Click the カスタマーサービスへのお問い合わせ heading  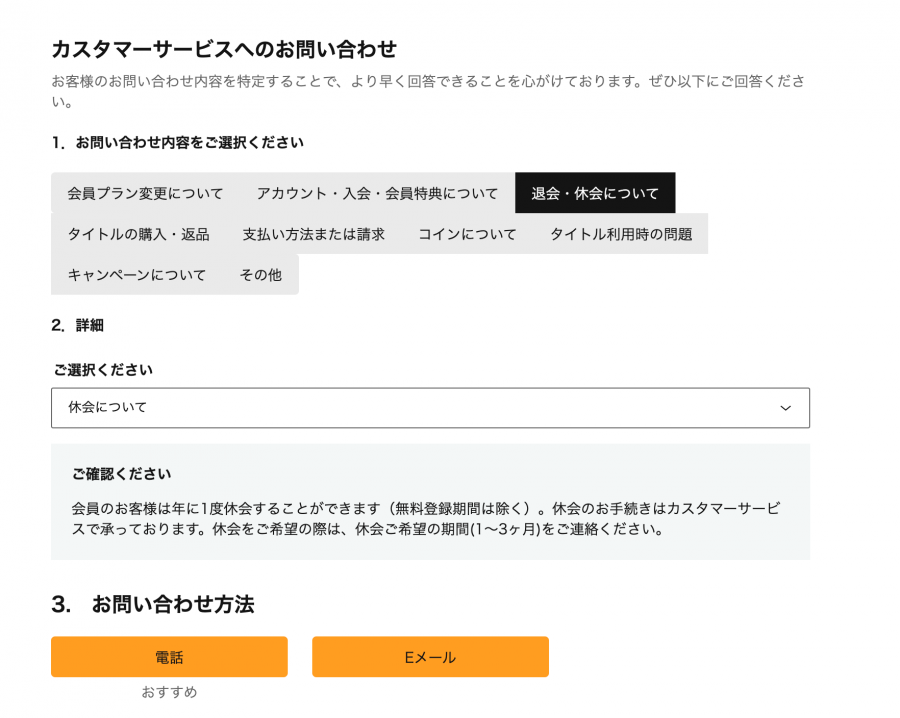[x=224, y=49]
